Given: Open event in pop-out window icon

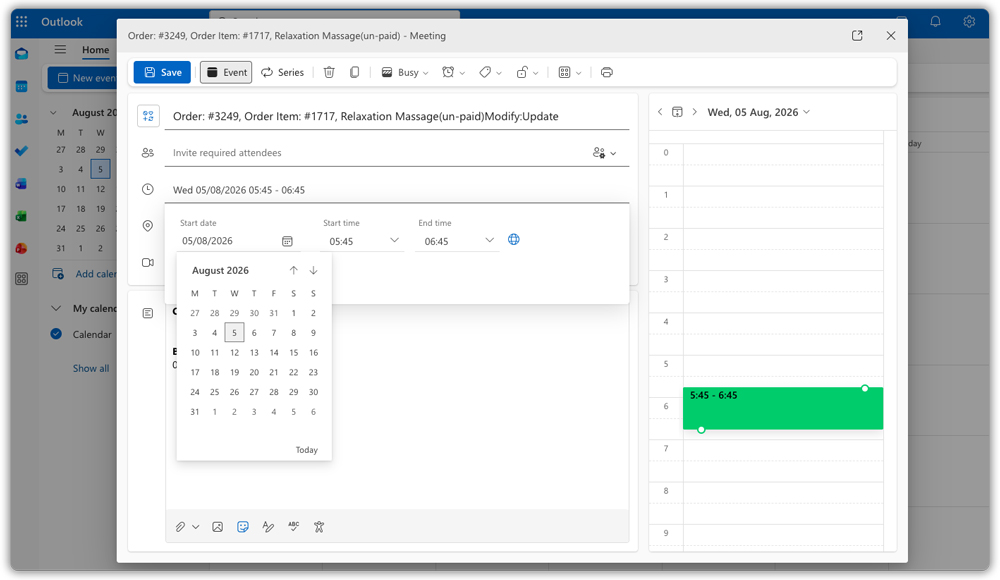Looking at the screenshot, I should click(857, 36).
